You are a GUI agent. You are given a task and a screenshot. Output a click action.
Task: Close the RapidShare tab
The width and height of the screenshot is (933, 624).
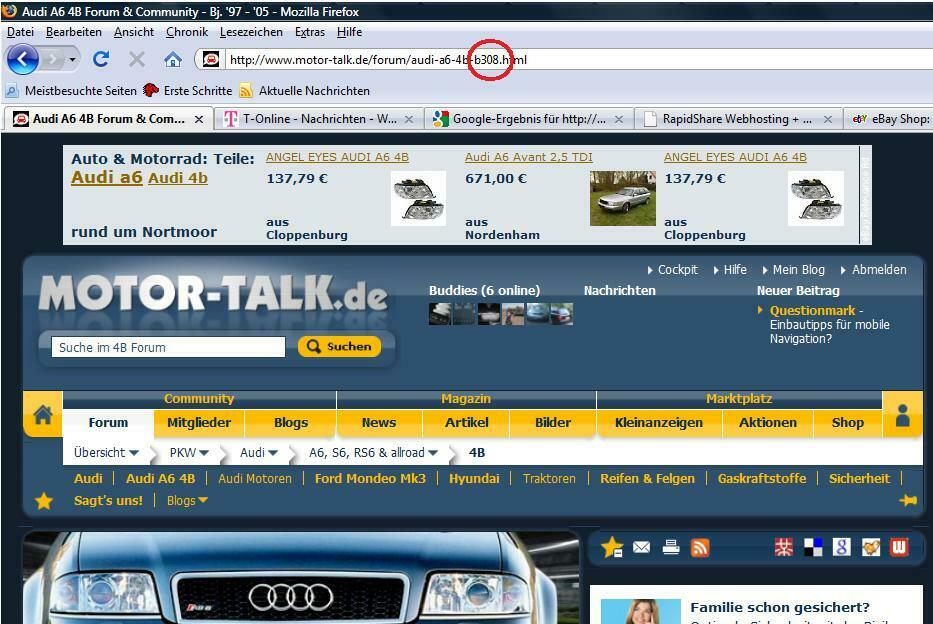tap(828, 120)
